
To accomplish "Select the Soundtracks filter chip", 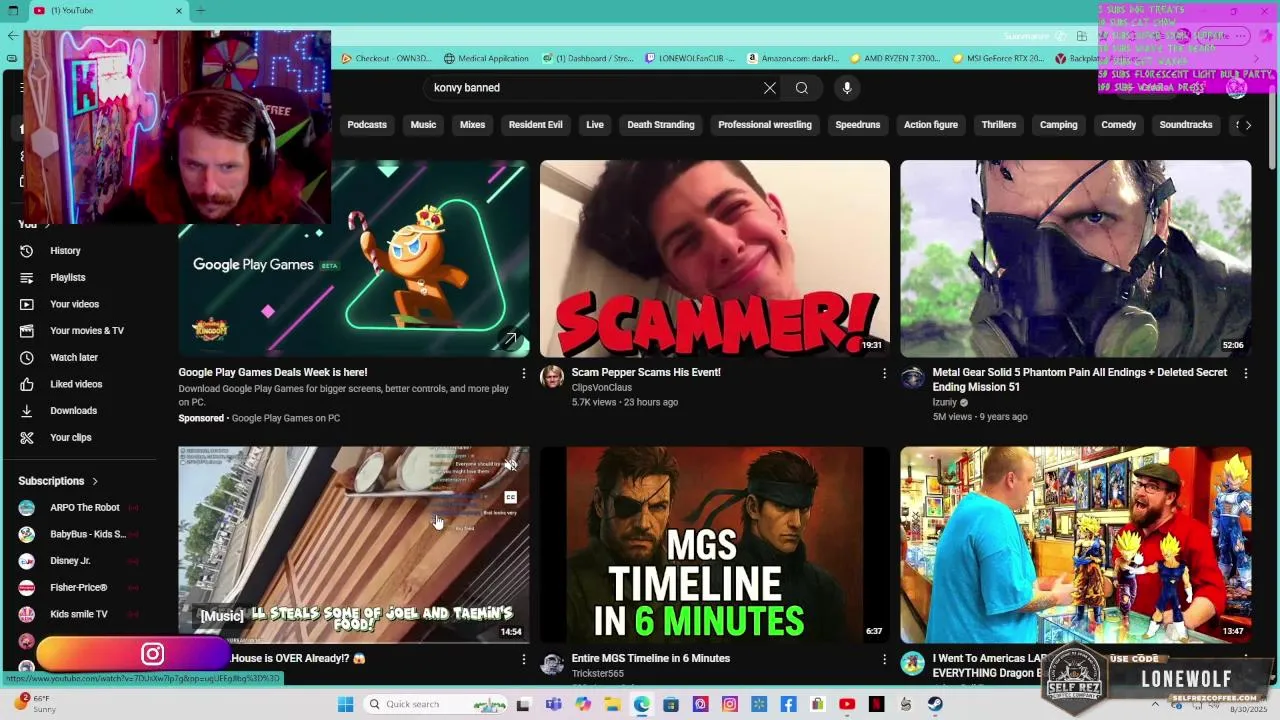I will tap(1186, 125).
